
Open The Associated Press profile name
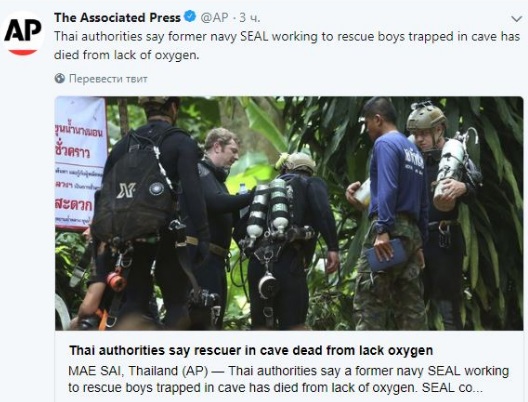click(117, 18)
